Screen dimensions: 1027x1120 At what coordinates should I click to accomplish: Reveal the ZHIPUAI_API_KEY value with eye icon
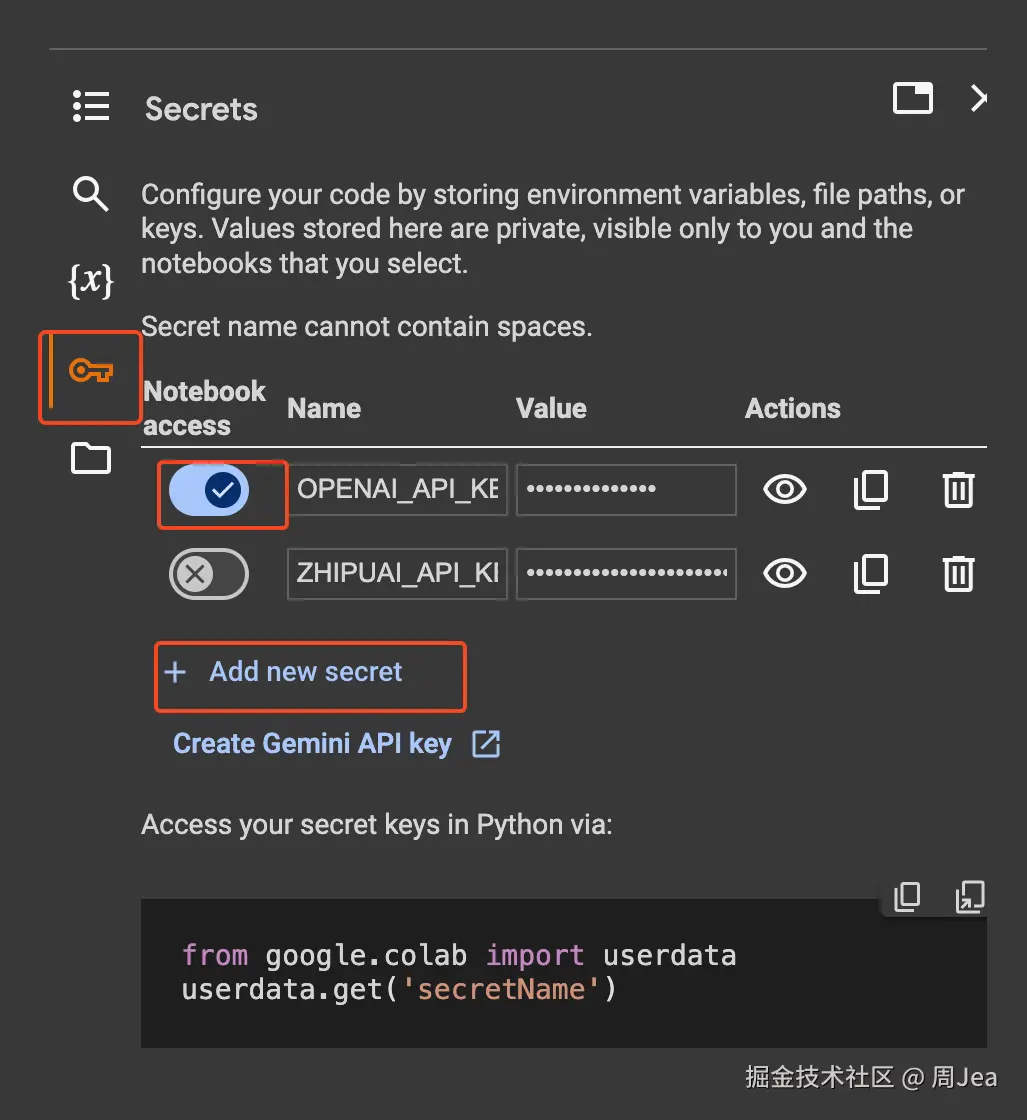[784, 573]
